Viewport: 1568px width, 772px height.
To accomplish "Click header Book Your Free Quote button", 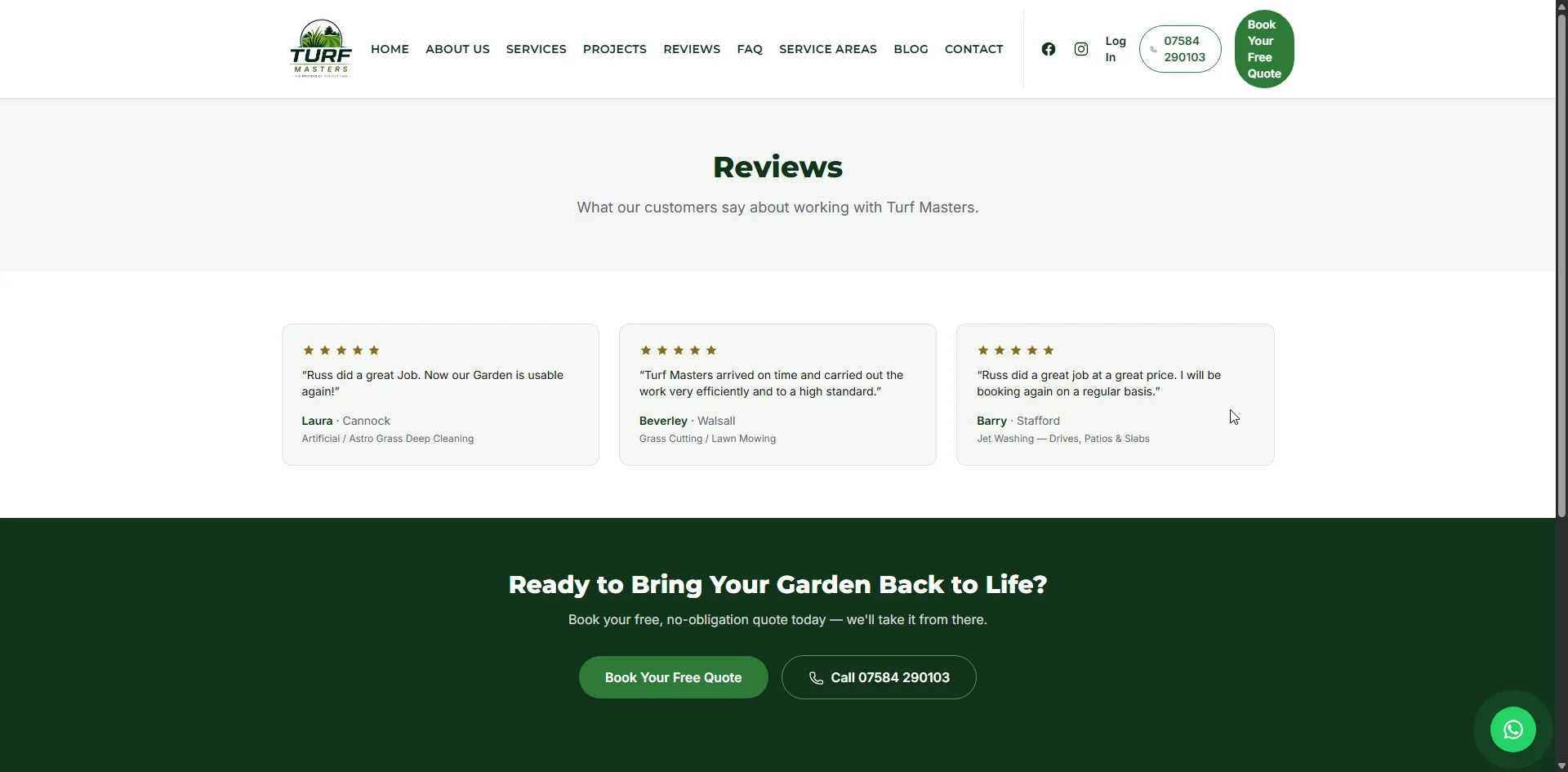I will [x=1264, y=49].
